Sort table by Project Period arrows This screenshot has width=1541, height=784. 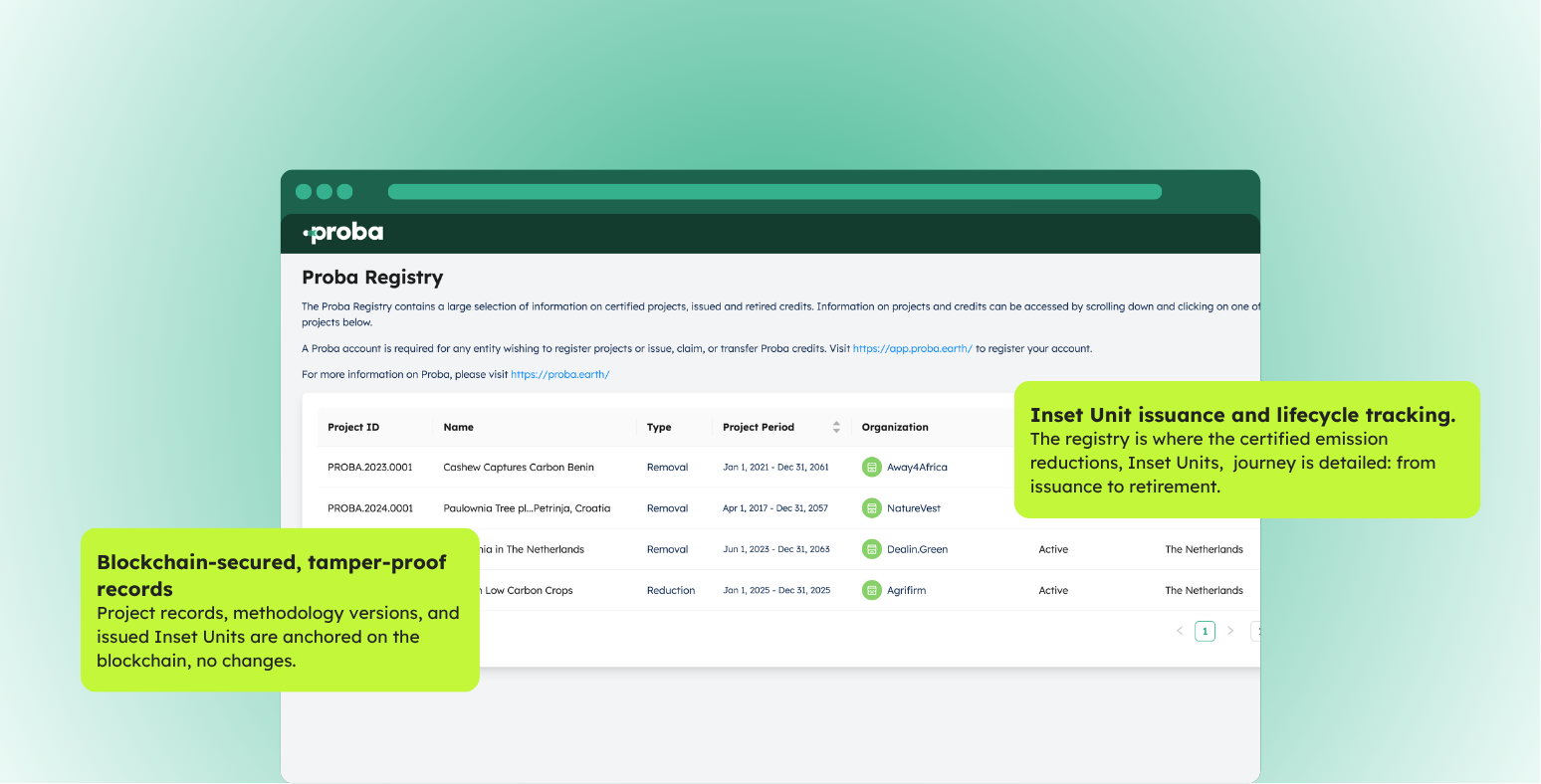(x=836, y=428)
